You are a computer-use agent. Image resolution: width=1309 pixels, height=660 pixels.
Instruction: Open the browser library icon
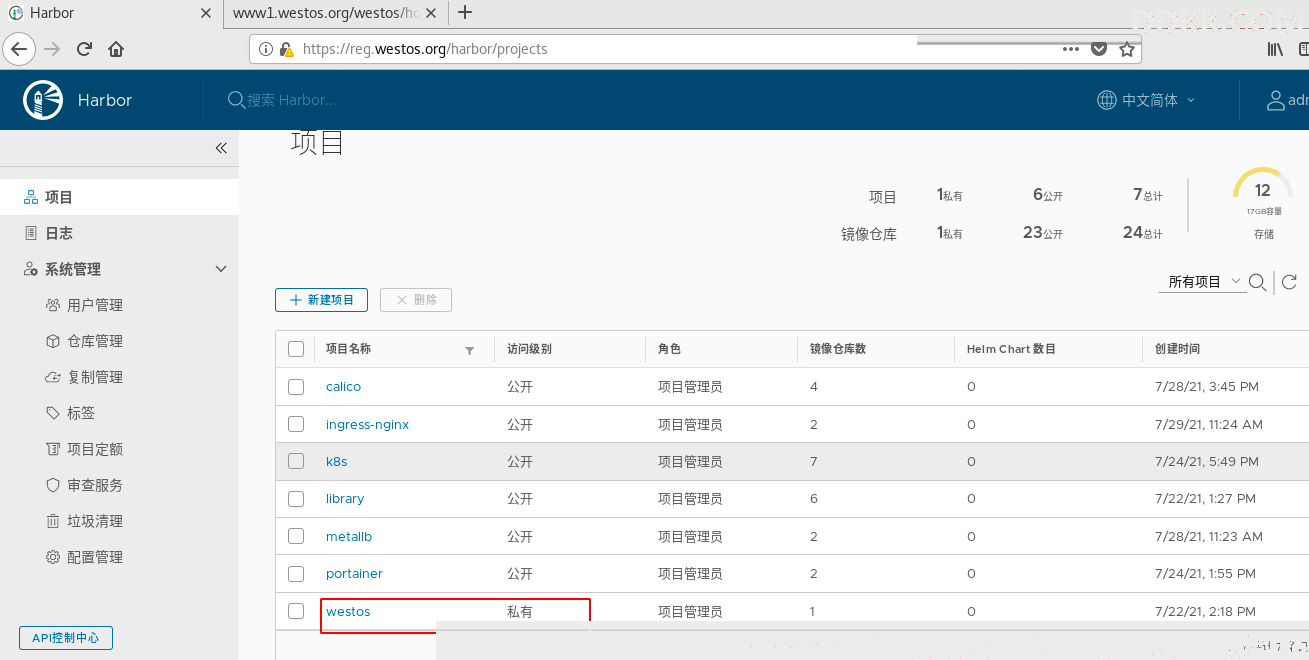1275,48
